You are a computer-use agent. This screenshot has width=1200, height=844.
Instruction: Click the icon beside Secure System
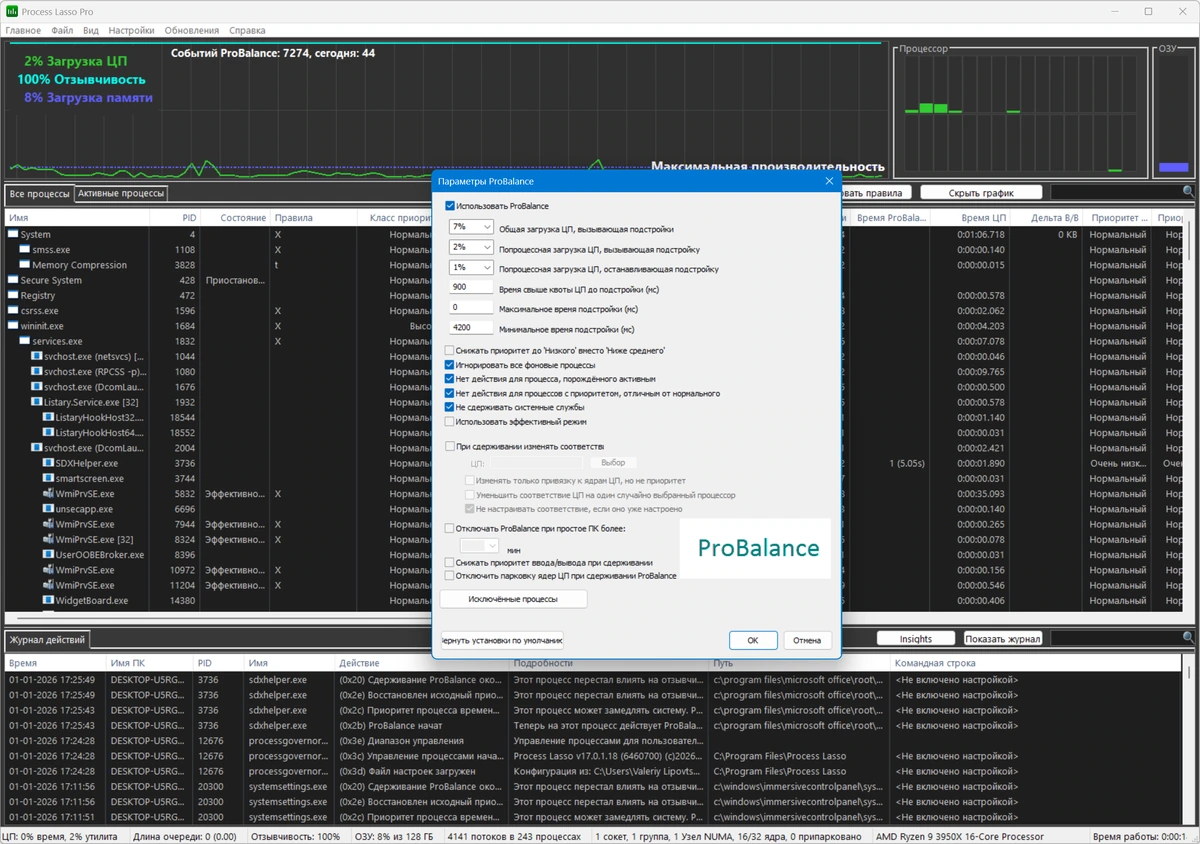point(13,280)
